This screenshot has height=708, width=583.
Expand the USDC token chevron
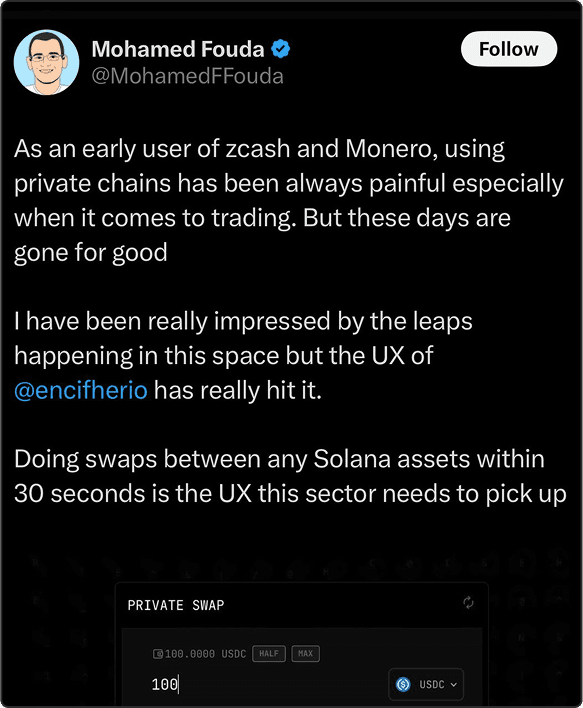pyautogui.click(x=454, y=685)
